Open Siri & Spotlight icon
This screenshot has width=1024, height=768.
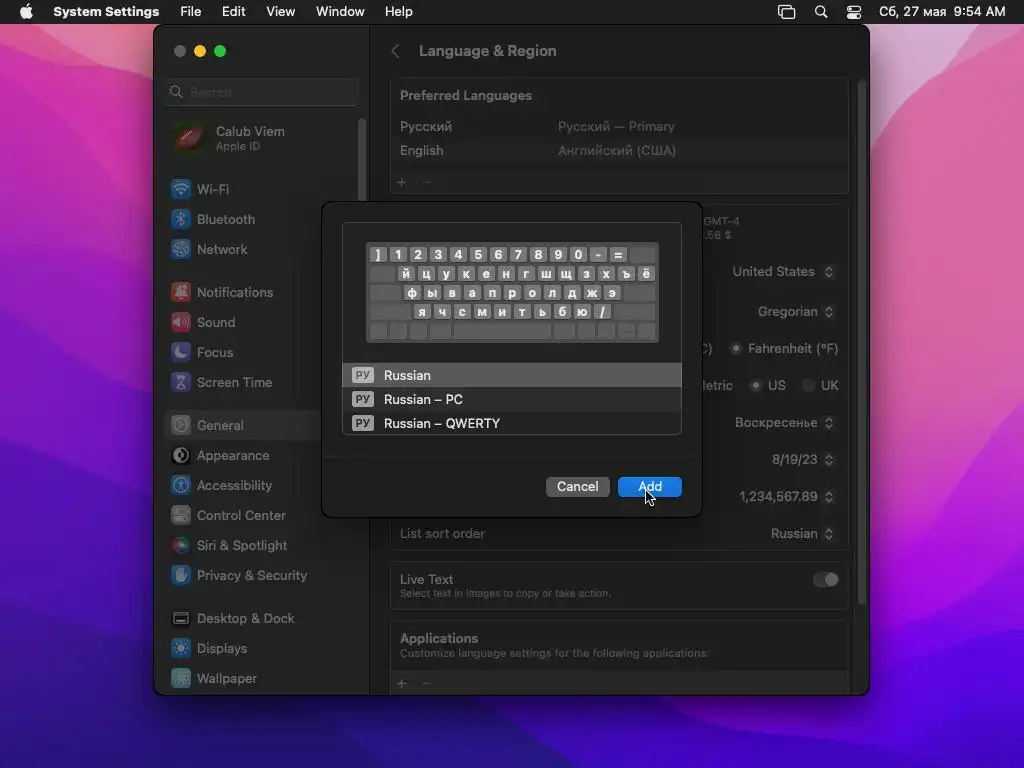[x=181, y=545]
